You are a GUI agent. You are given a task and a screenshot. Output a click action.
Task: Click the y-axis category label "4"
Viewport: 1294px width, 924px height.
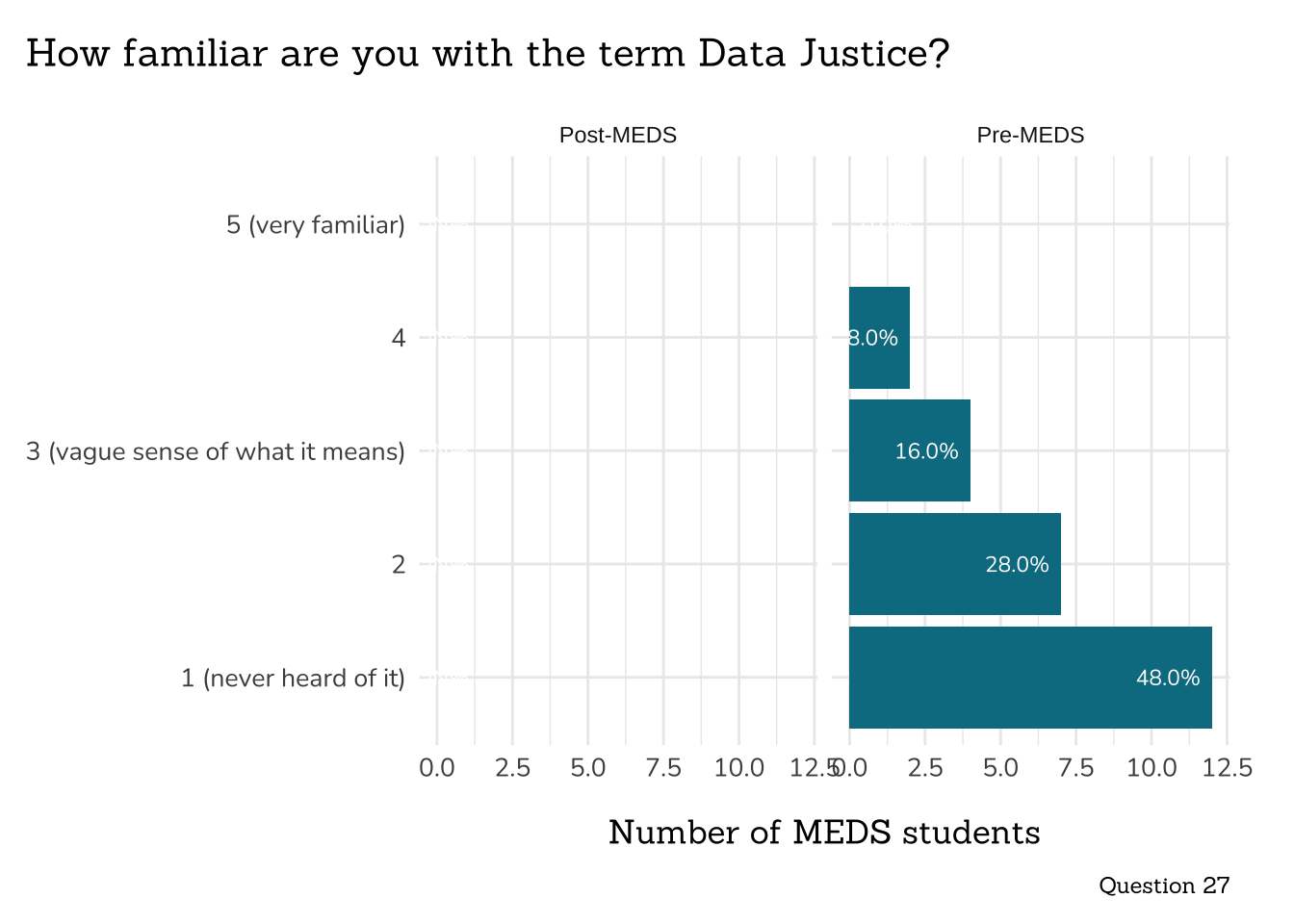tap(399, 338)
